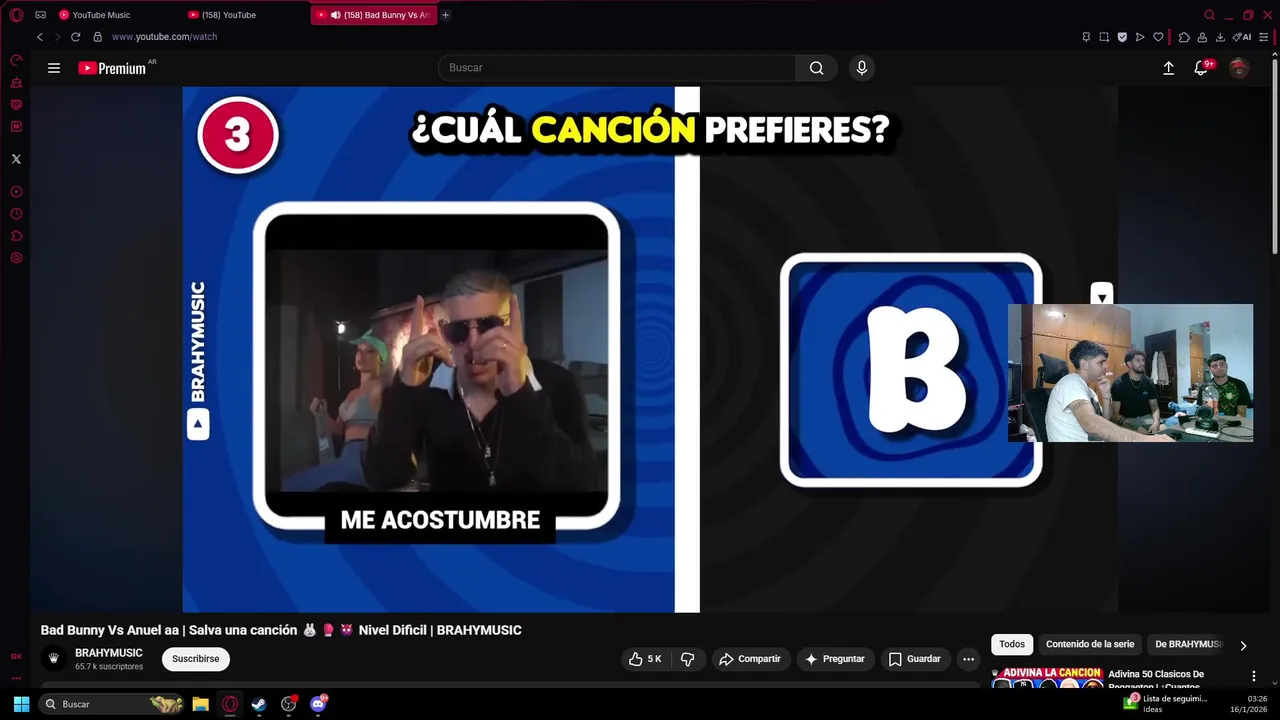
Task: Click the pin icon in address bar
Action: (x=1086, y=37)
